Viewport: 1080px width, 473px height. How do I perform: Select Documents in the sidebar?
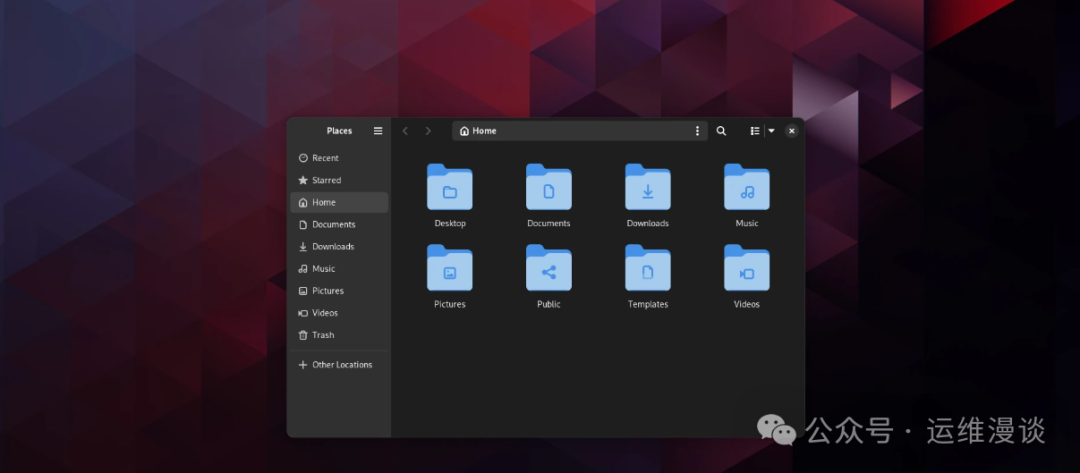point(333,225)
